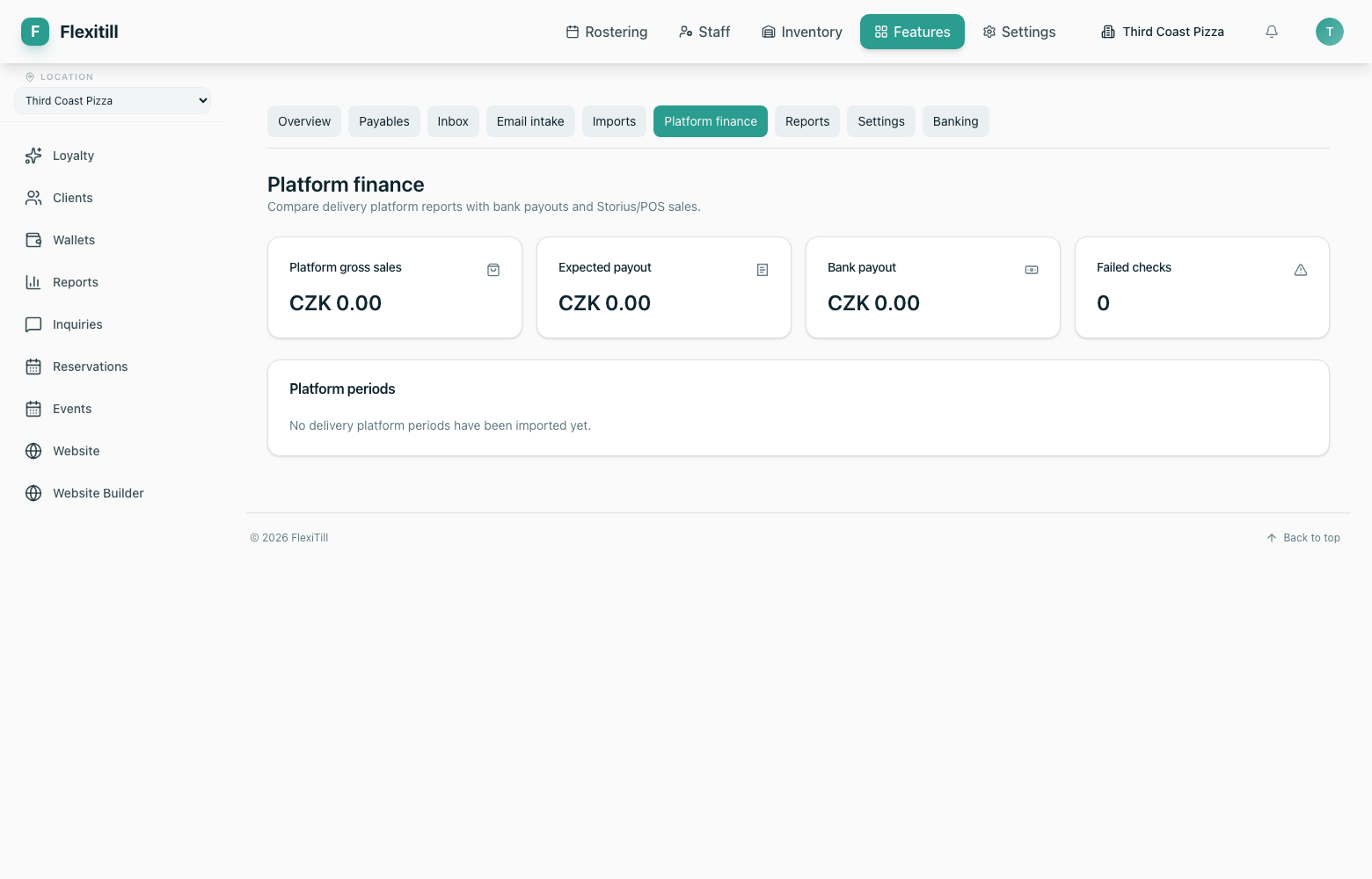This screenshot has height=879, width=1372.
Task: Switch to the Payables tab
Action: [384, 121]
